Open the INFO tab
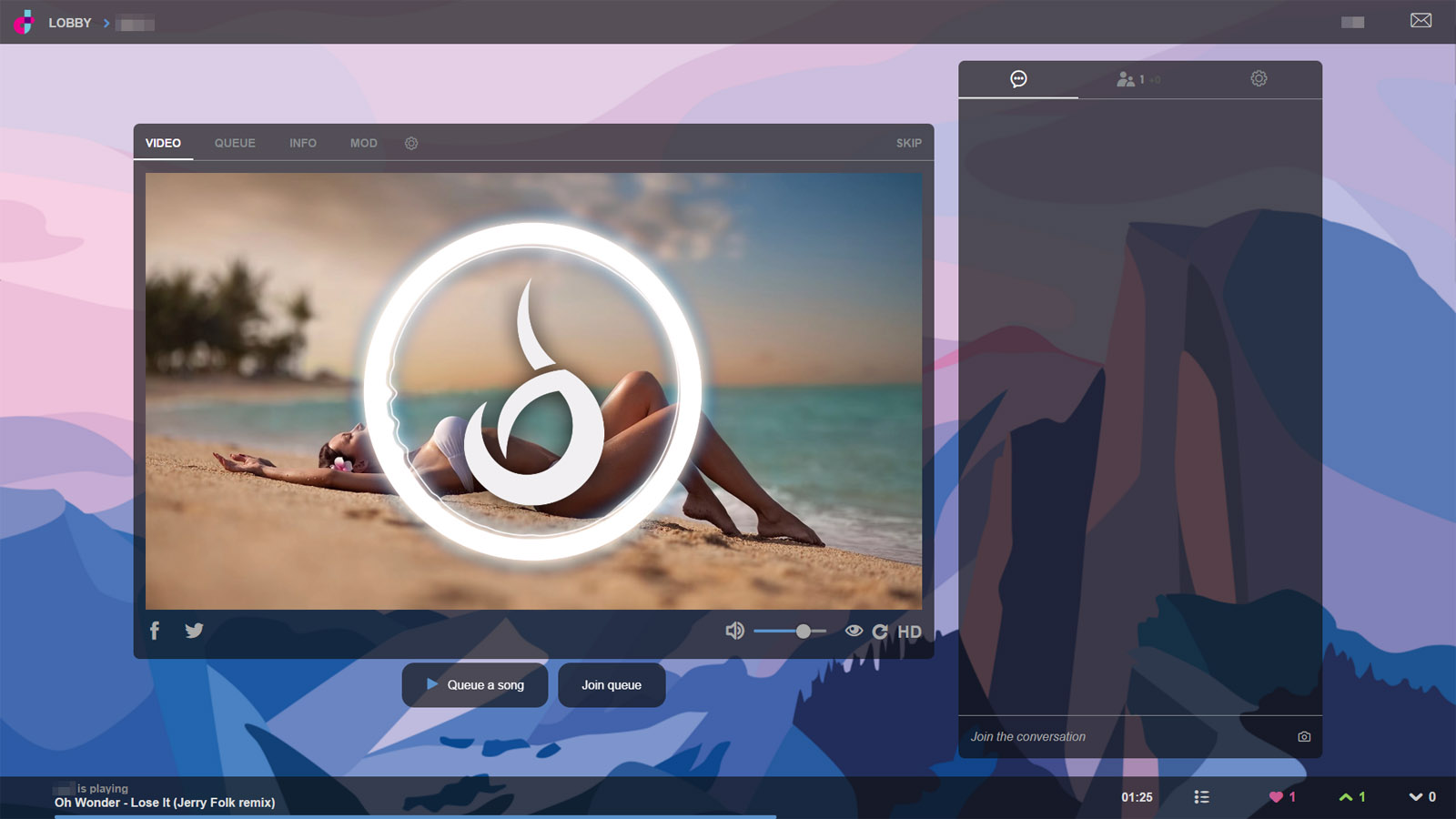The width and height of the screenshot is (1456, 819). (x=303, y=143)
